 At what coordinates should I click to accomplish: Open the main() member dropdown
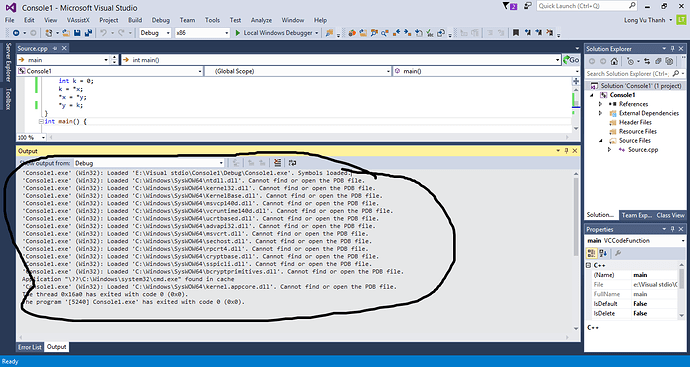[486, 71]
